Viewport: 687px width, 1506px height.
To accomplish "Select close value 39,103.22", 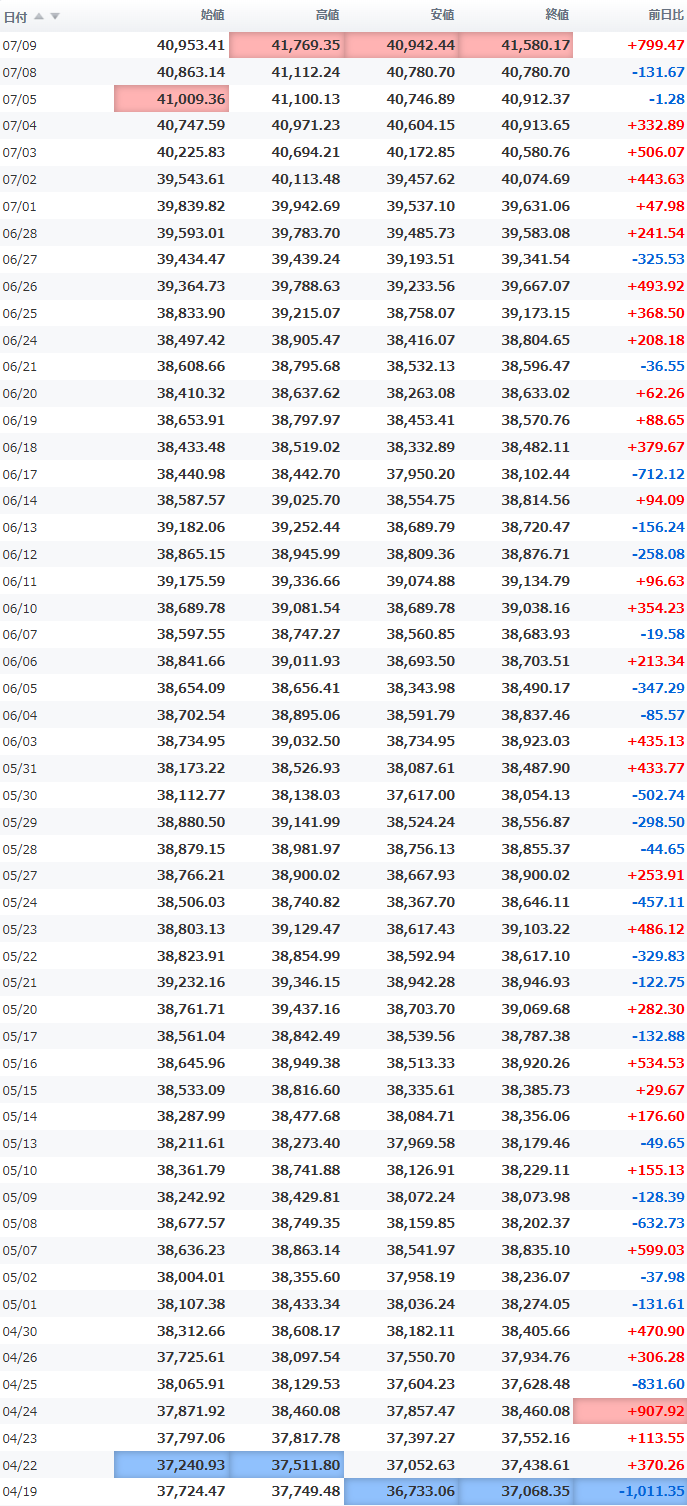I will (536, 929).
